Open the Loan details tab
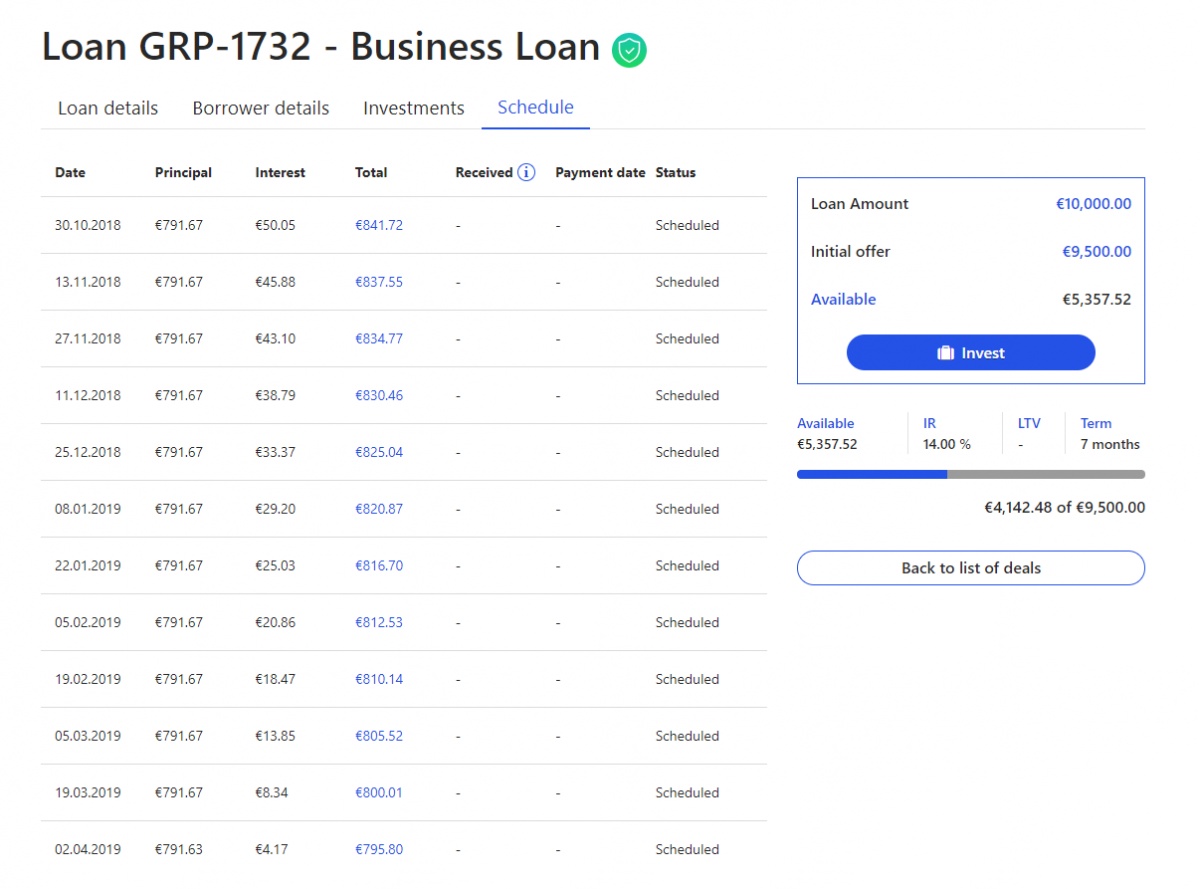Screen dimensions: 1200x889 point(108,108)
